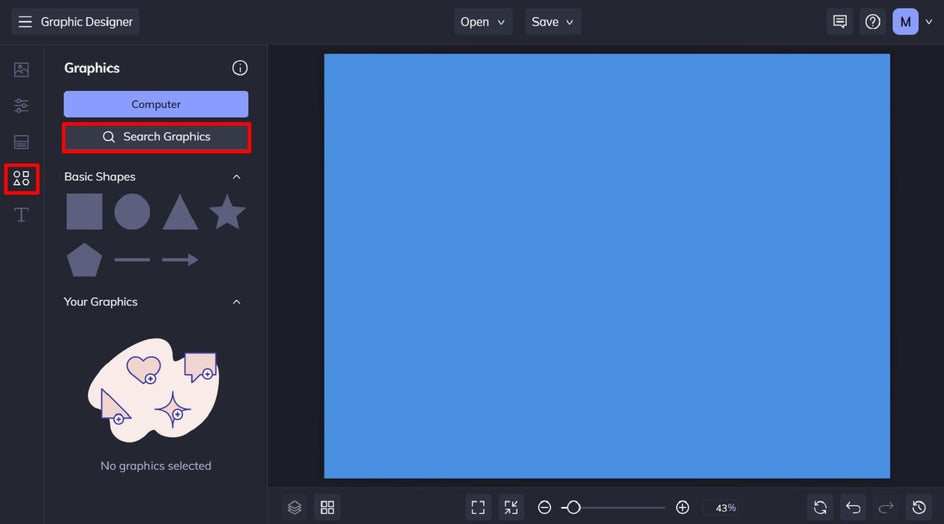Viewport: 944px width, 524px height.
Task: Click the undo arrow icon
Action: [x=852, y=507]
